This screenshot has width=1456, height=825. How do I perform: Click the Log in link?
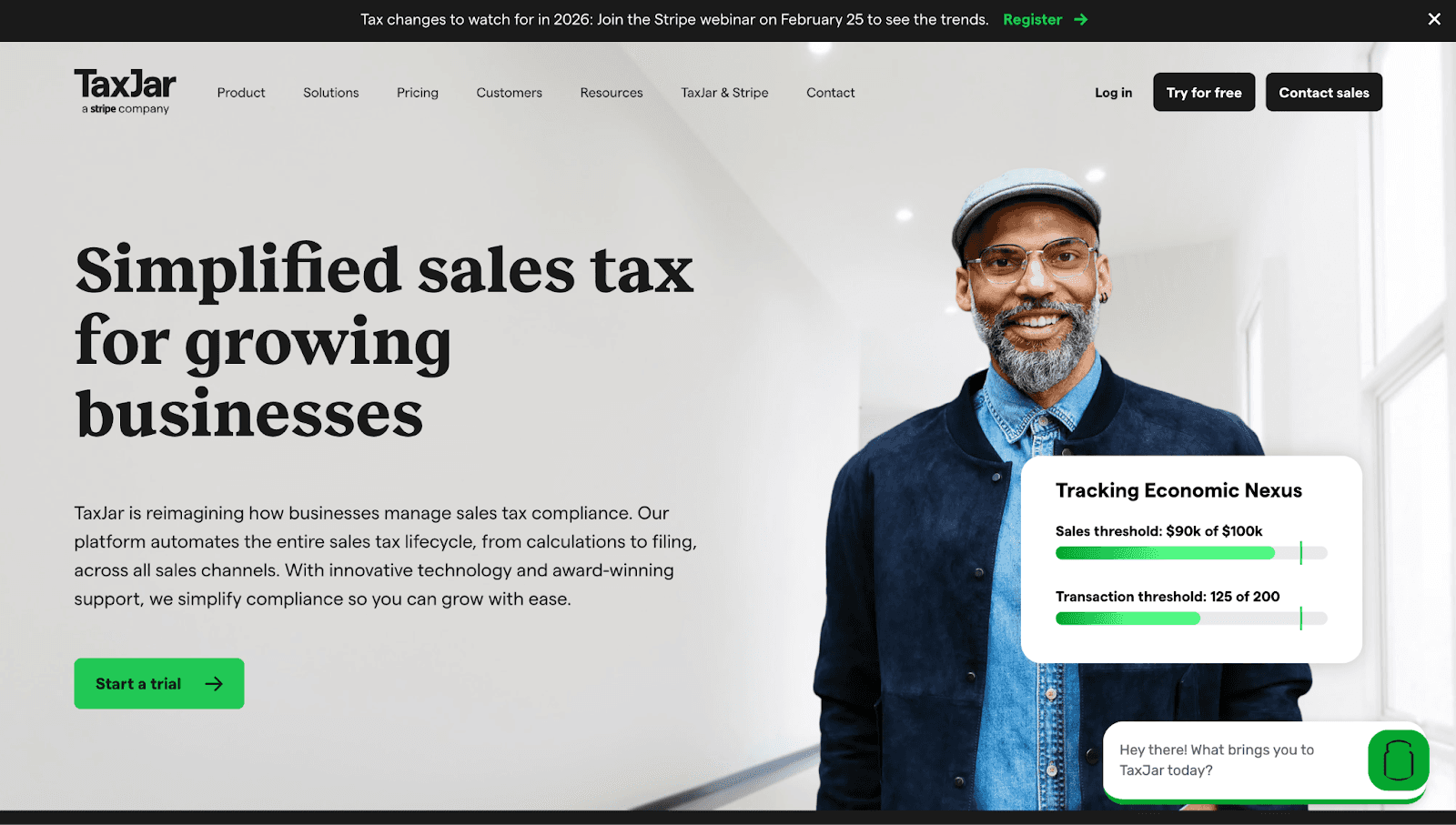tap(1114, 93)
